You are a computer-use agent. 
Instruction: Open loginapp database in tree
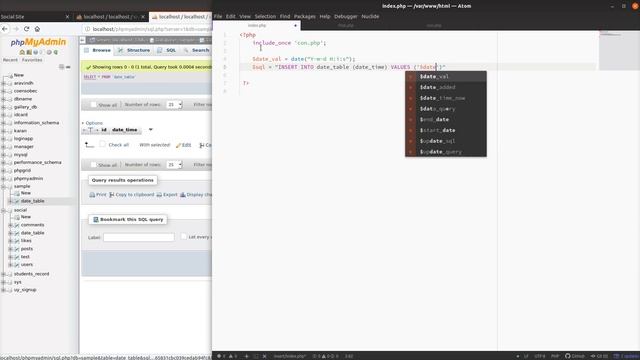23,139
